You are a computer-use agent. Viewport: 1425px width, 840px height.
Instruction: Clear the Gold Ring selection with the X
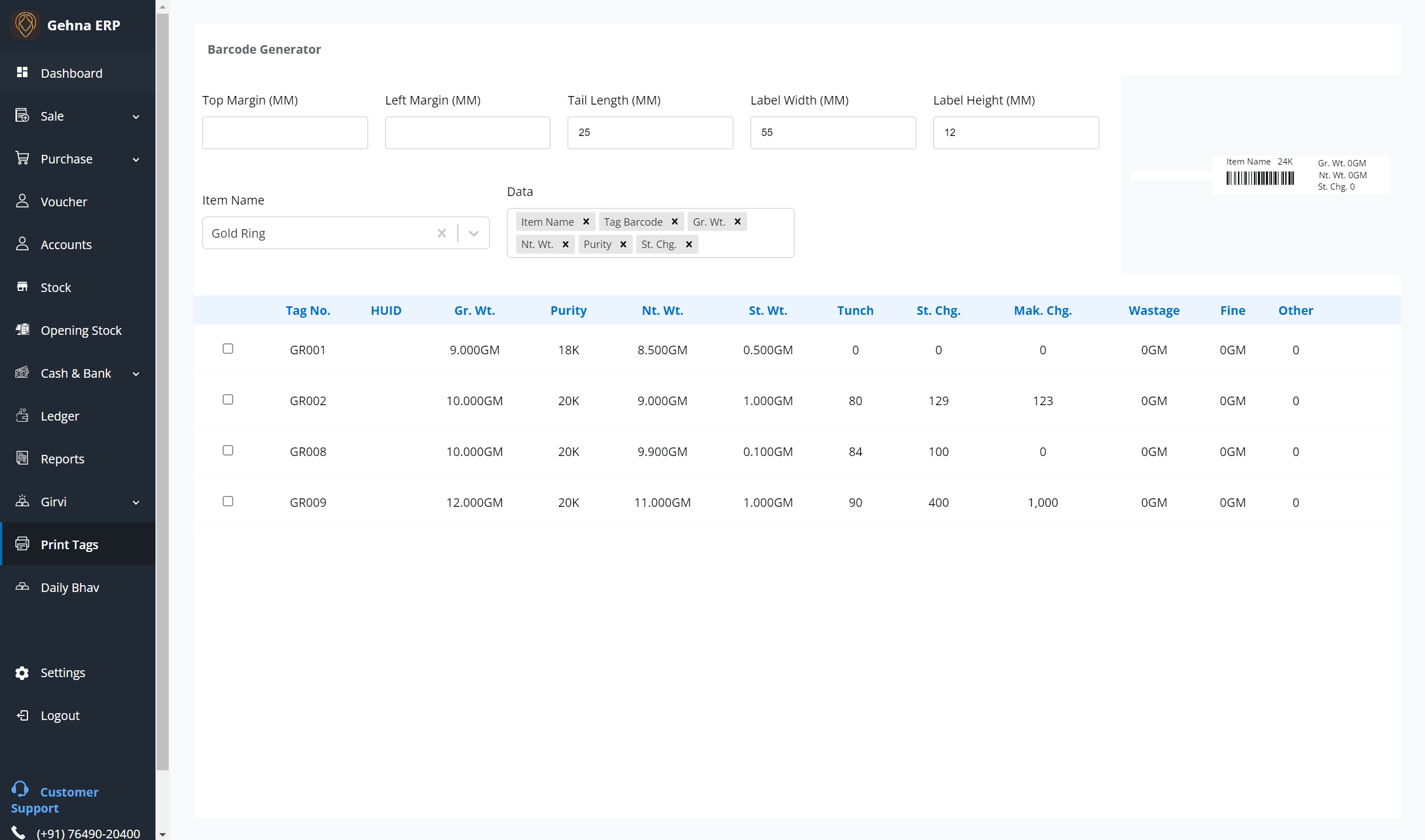(441, 233)
